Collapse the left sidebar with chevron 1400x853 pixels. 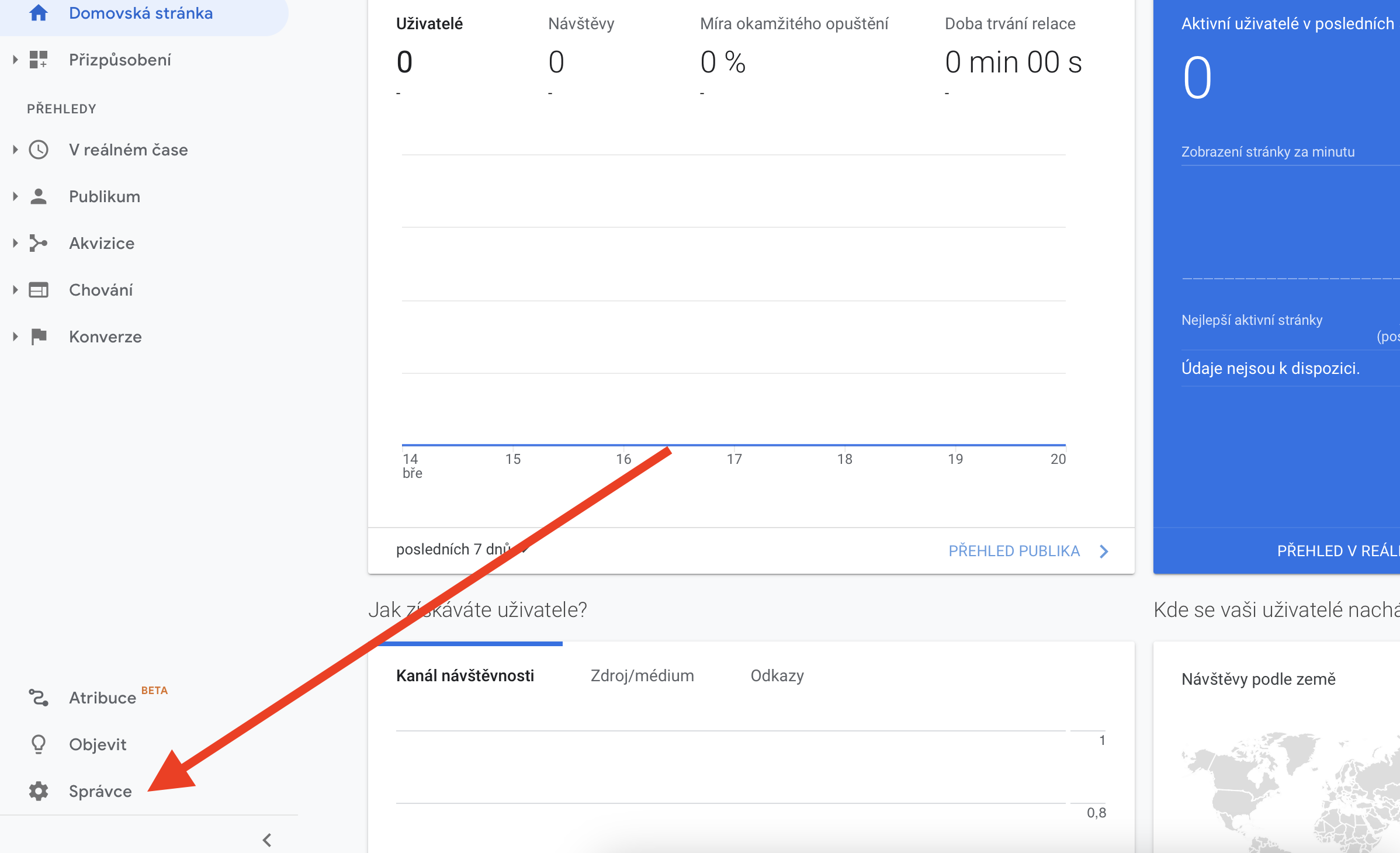click(267, 840)
